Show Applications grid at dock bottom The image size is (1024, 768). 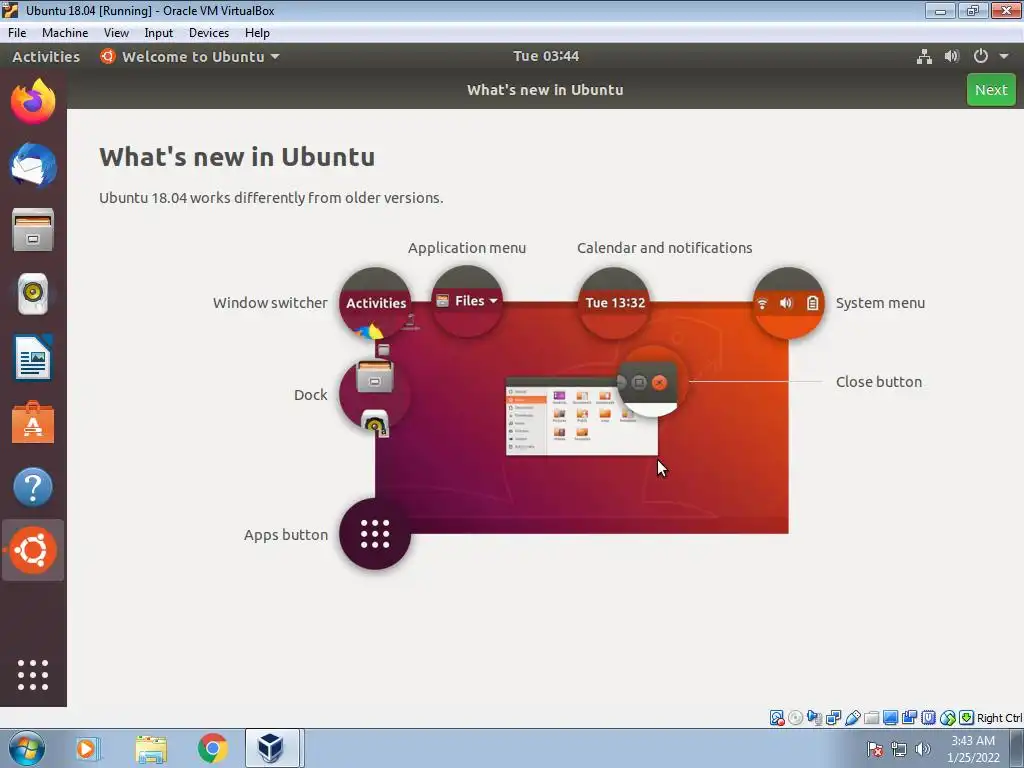(x=33, y=675)
